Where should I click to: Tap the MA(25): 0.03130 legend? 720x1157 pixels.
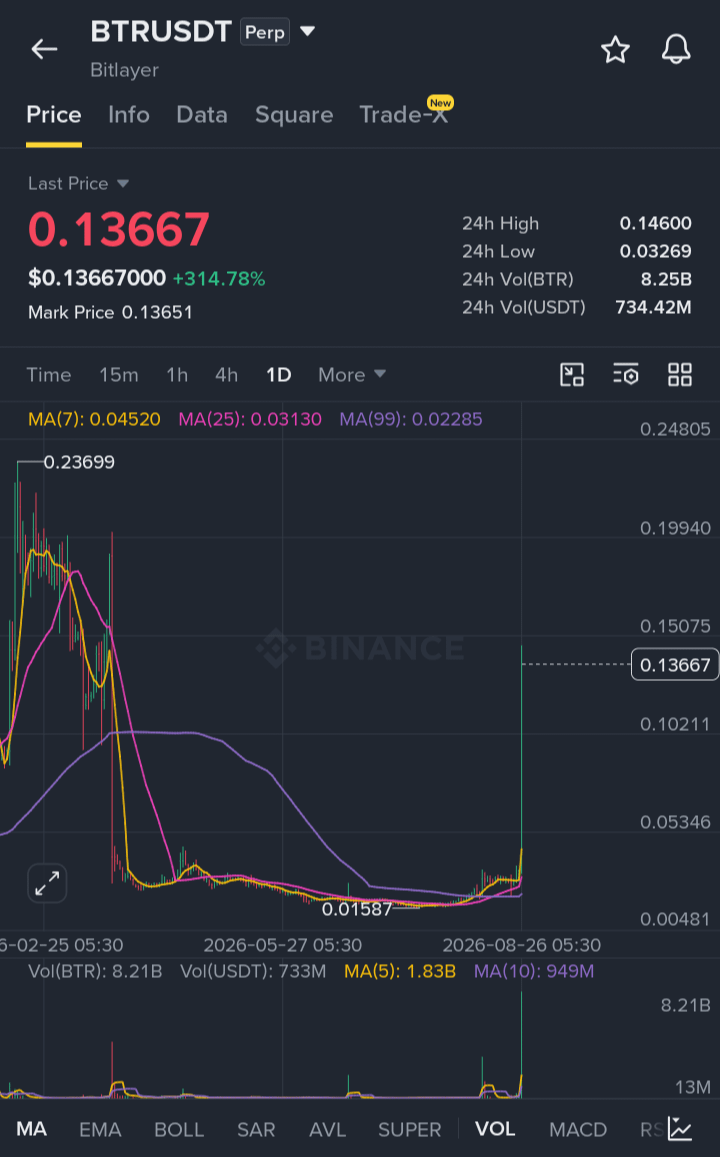click(x=250, y=419)
